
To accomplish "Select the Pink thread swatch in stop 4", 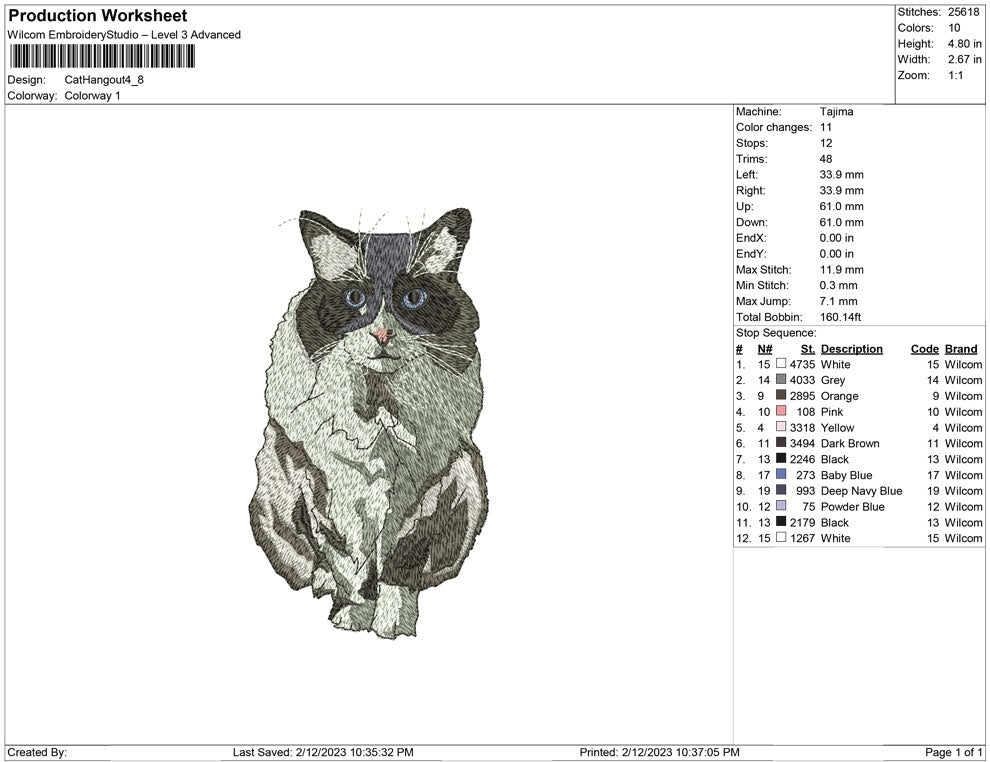I will [x=781, y=411].
